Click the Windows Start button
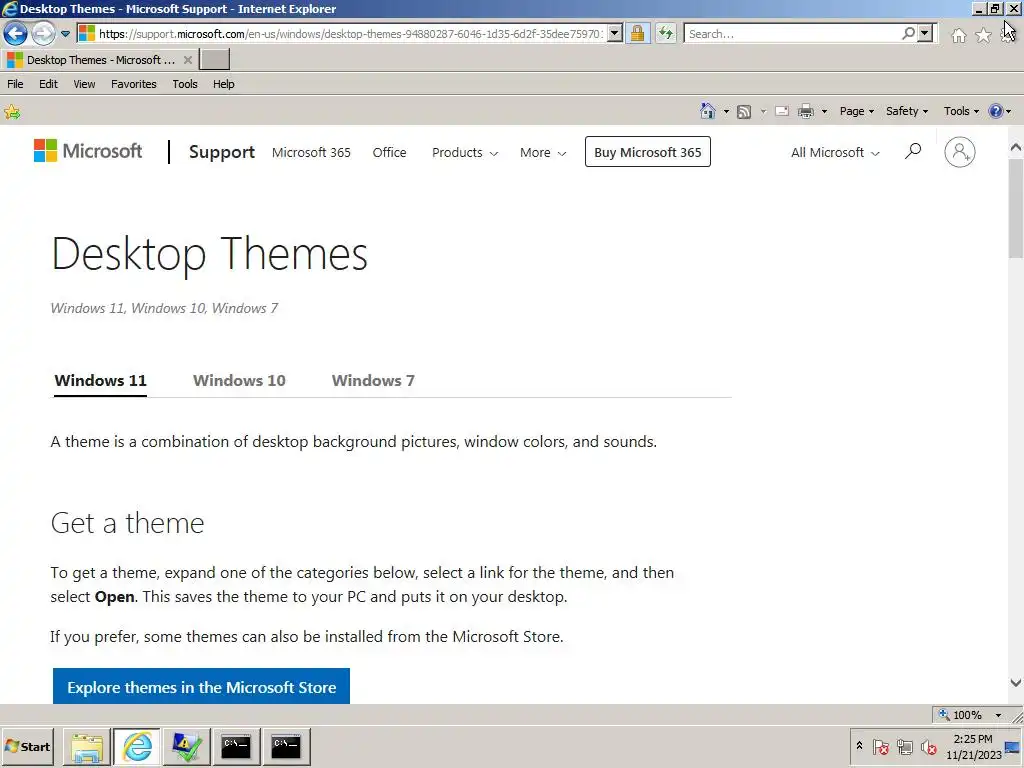This screenshot has width=1024, height=768. click(28, 746)
